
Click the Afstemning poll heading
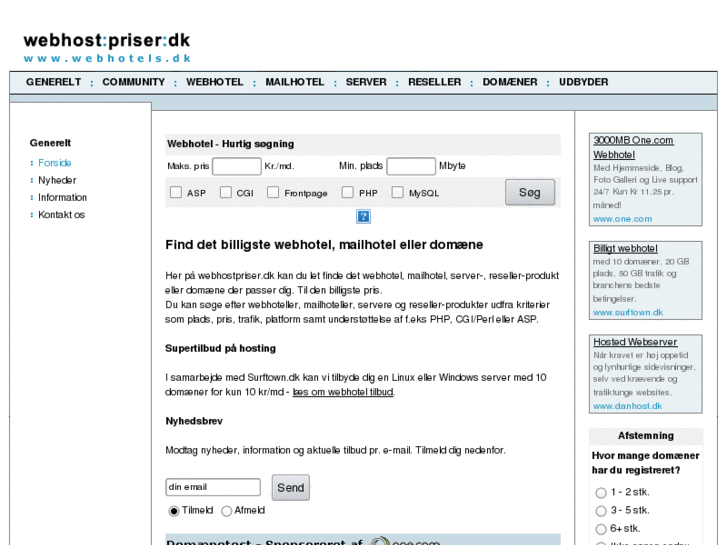[x=645, y=436]
